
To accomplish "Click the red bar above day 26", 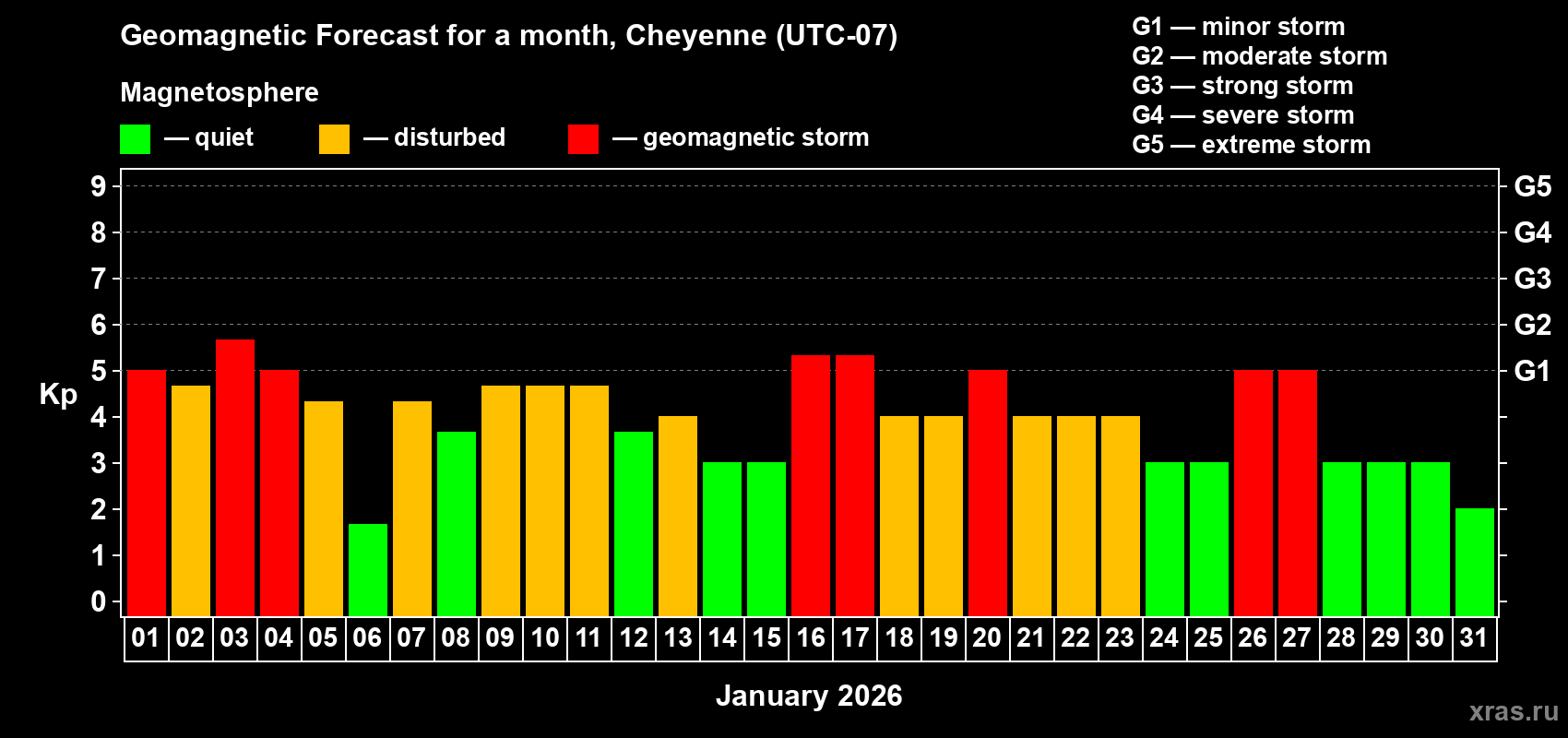I will coord(1253,493).
